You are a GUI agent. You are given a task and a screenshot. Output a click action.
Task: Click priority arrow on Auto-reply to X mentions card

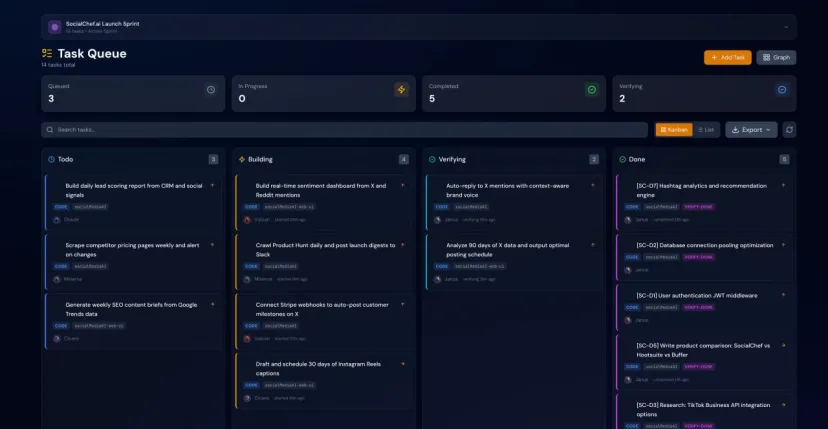(x=593, y=185)
